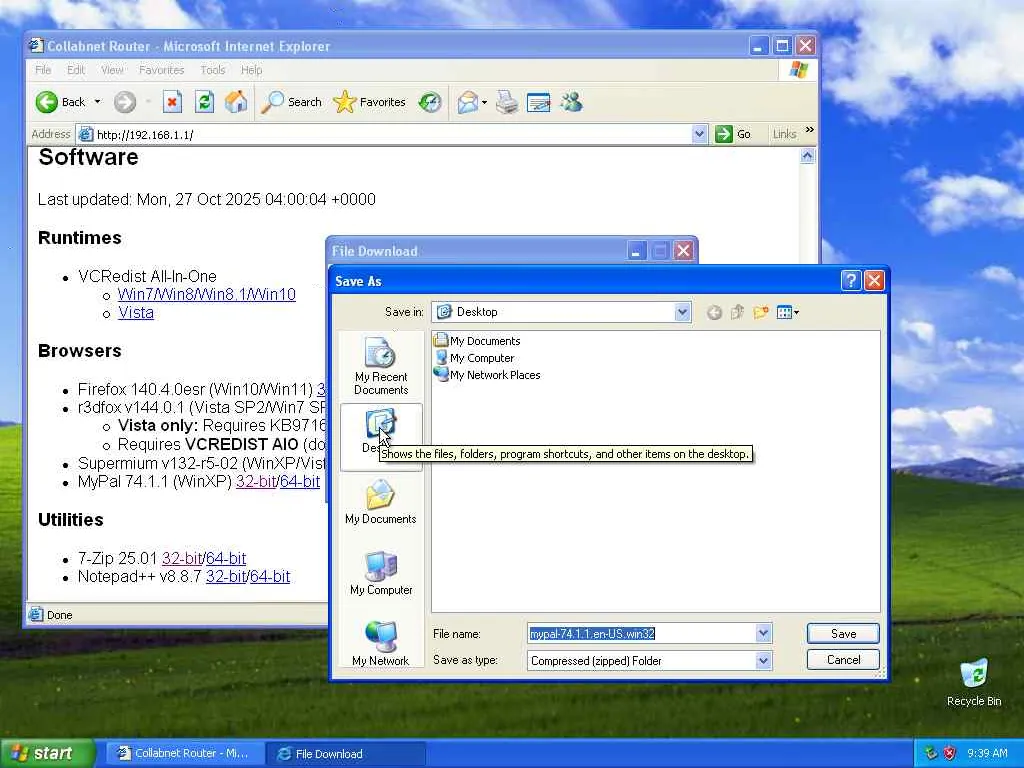1024x768 pixels.
Task: Open the Vista VCRedist link
Action: click(136, 313)
